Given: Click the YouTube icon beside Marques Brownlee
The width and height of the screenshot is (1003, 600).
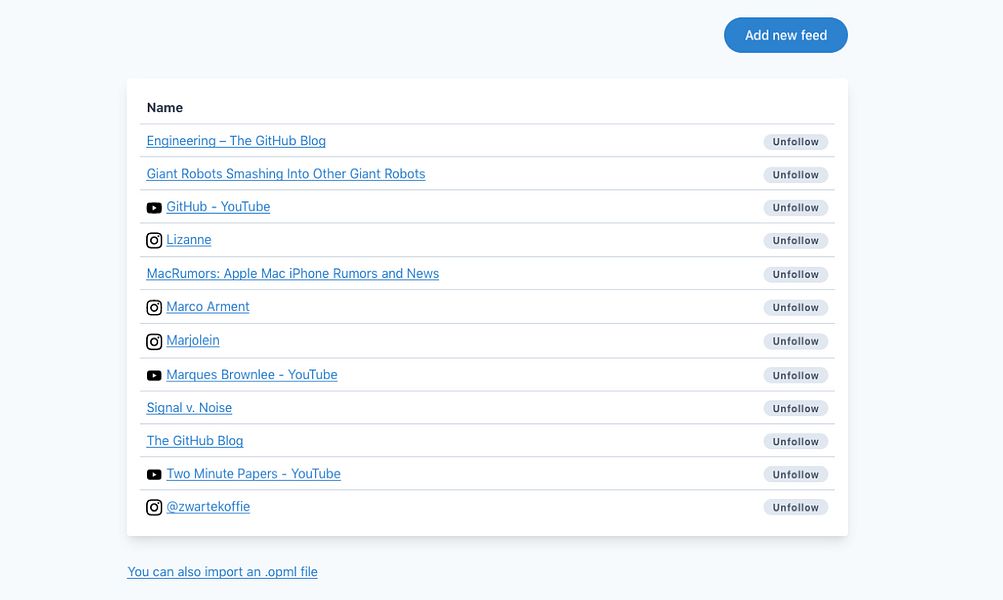Looking at the screenshot, I should pyautogui.click(x=154, y=375).
